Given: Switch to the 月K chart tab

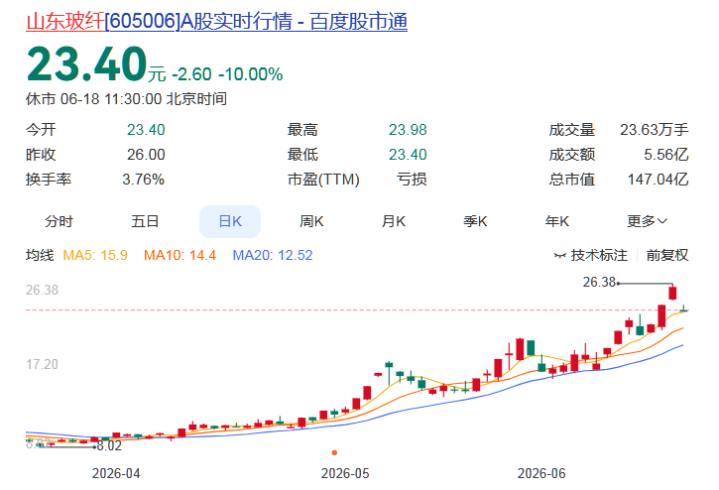Looking at the screenshot, I should coord(393,221).
